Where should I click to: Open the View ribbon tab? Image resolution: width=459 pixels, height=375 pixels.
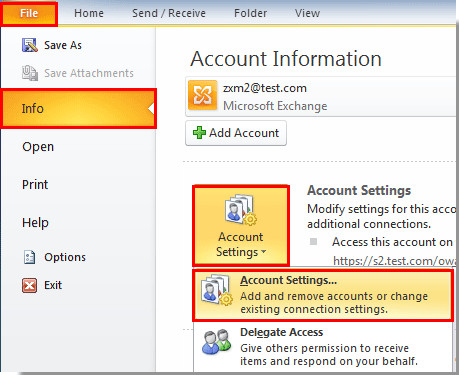307,13
